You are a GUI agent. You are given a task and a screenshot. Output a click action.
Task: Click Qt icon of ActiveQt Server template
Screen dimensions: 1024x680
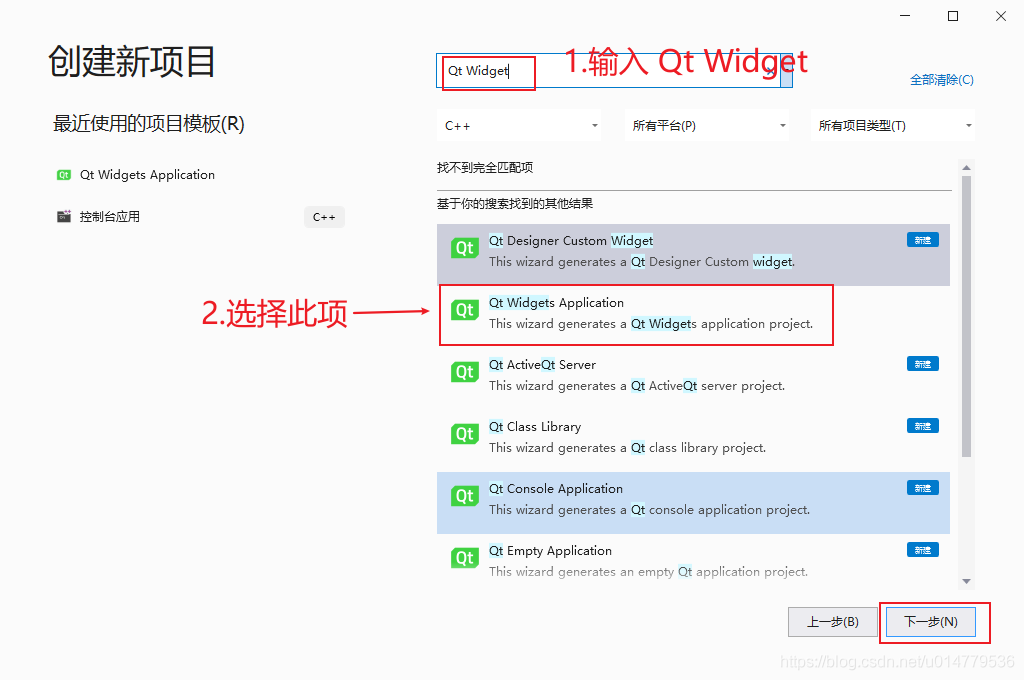pyautogui.click(x=464, y=372)
